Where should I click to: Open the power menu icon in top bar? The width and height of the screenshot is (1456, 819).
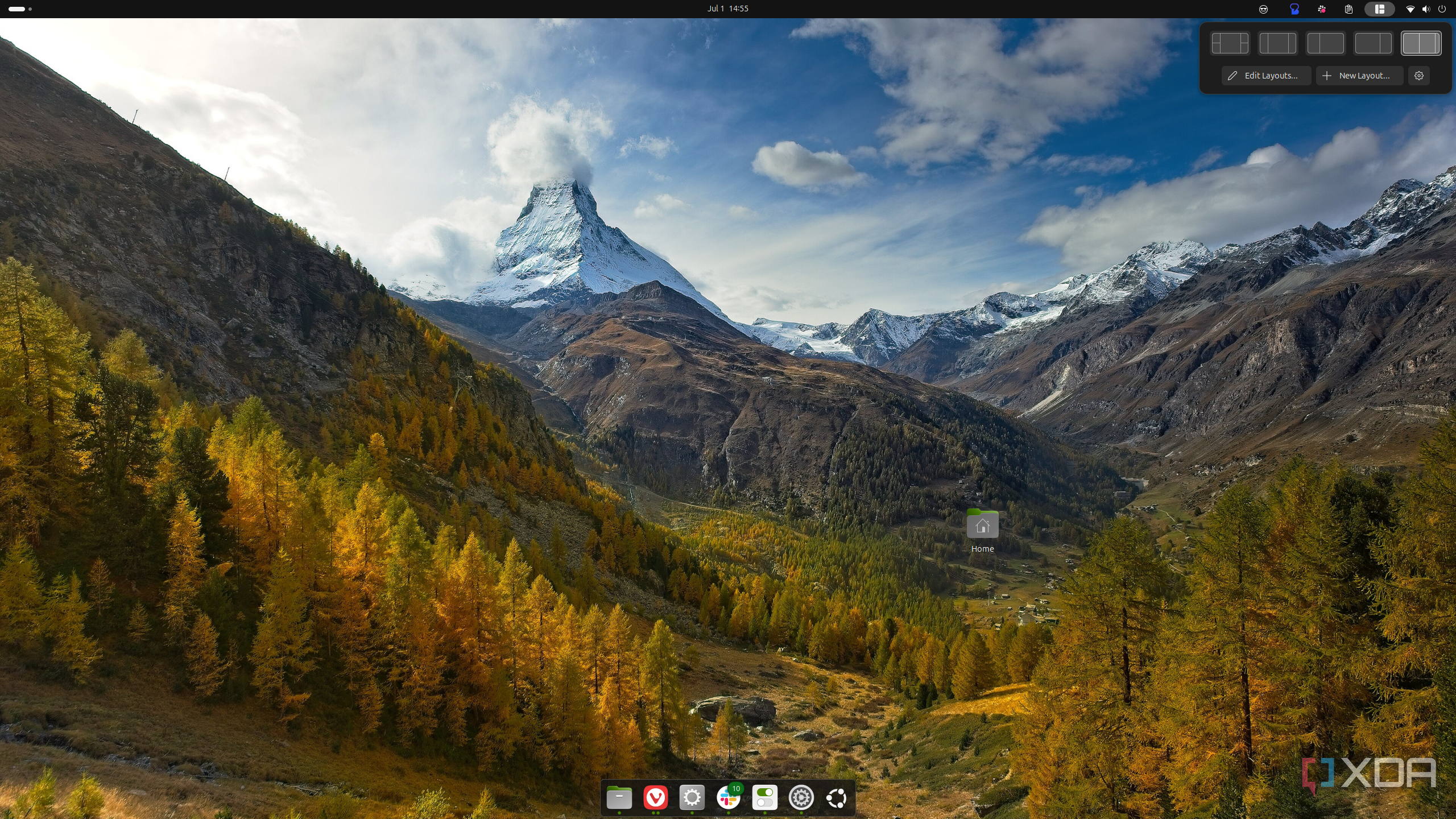tap(1442, 9)
